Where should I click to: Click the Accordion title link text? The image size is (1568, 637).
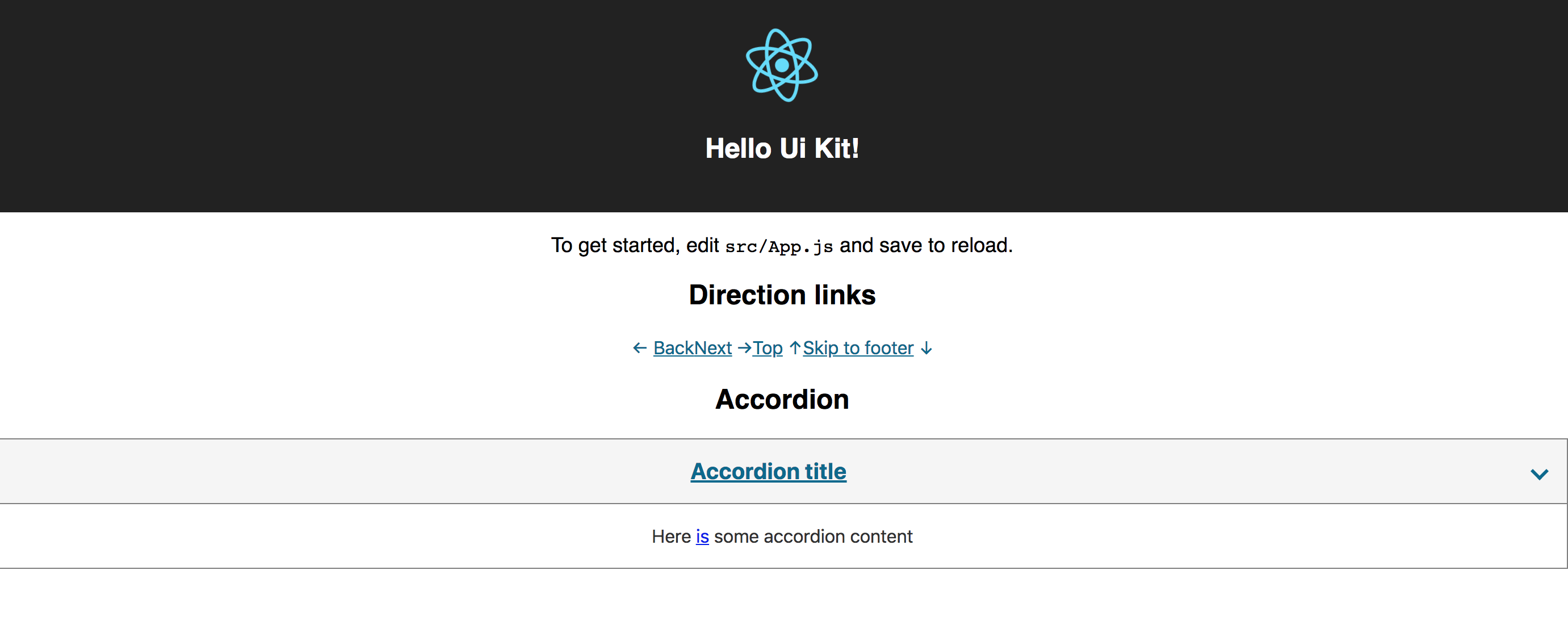pyautogui.click(x=768, y=471)
